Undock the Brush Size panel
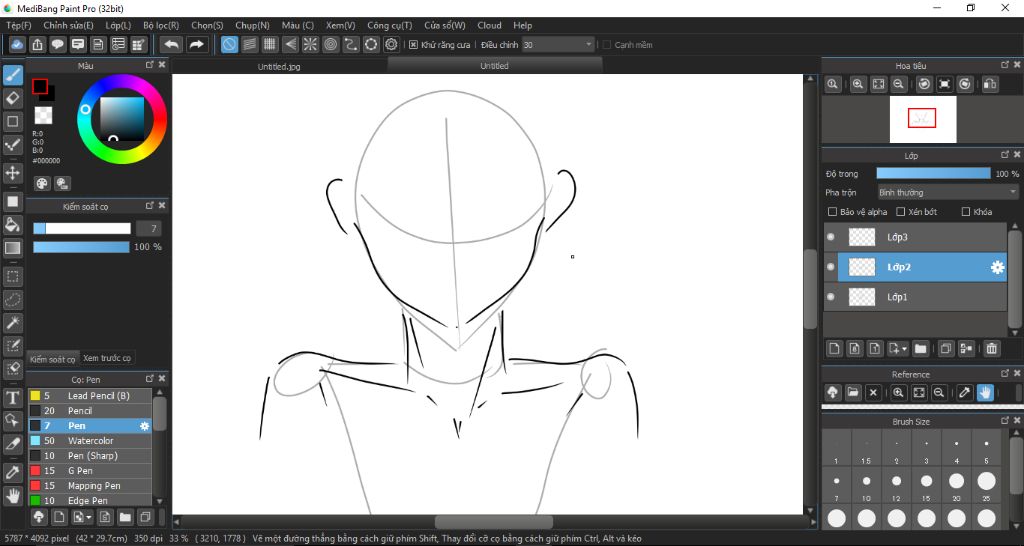This screenshot has height=546, width=1024. (x=1005, y=421)
